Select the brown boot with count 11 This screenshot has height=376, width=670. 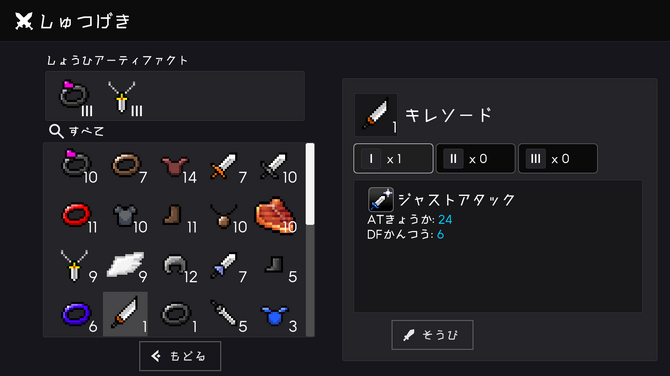click(175, 214)
